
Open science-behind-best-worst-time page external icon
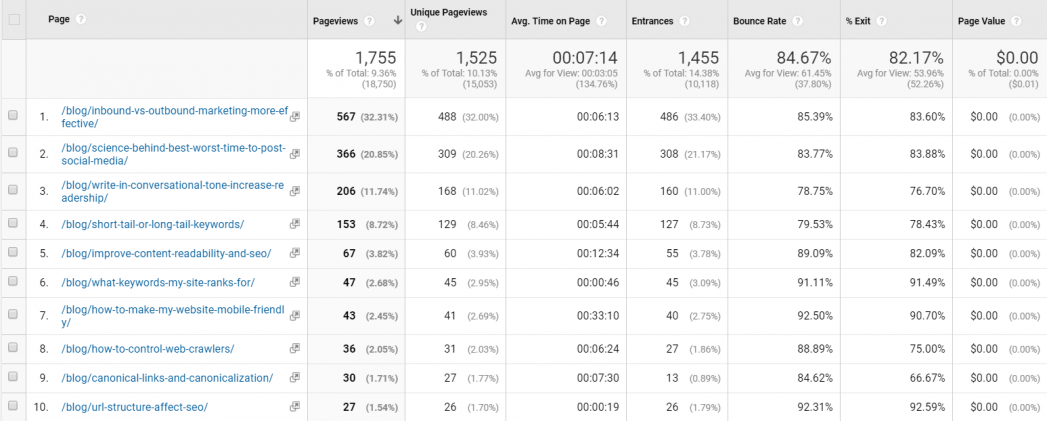(294, 153)
